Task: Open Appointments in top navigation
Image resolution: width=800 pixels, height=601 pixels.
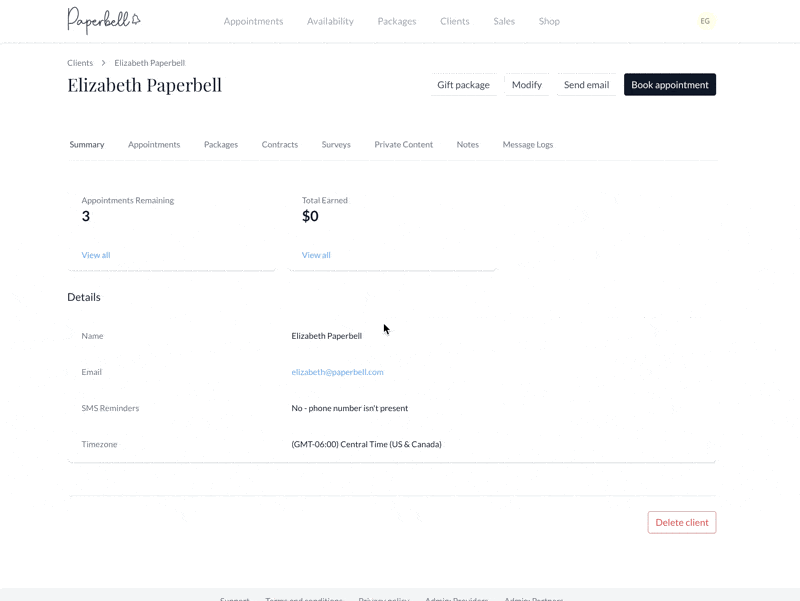Action: point(253,21)
